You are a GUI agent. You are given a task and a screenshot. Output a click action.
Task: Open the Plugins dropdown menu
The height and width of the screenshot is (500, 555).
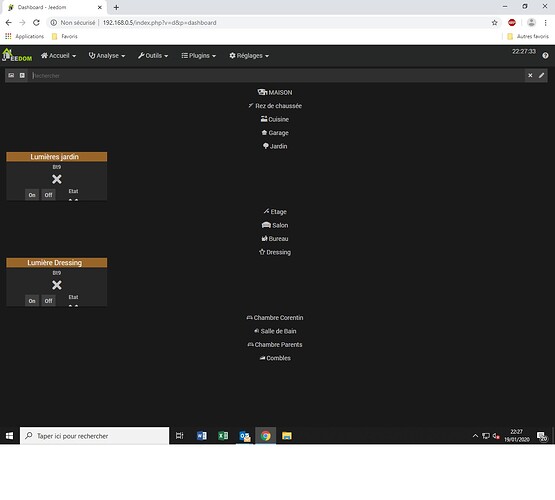[199, 56]
